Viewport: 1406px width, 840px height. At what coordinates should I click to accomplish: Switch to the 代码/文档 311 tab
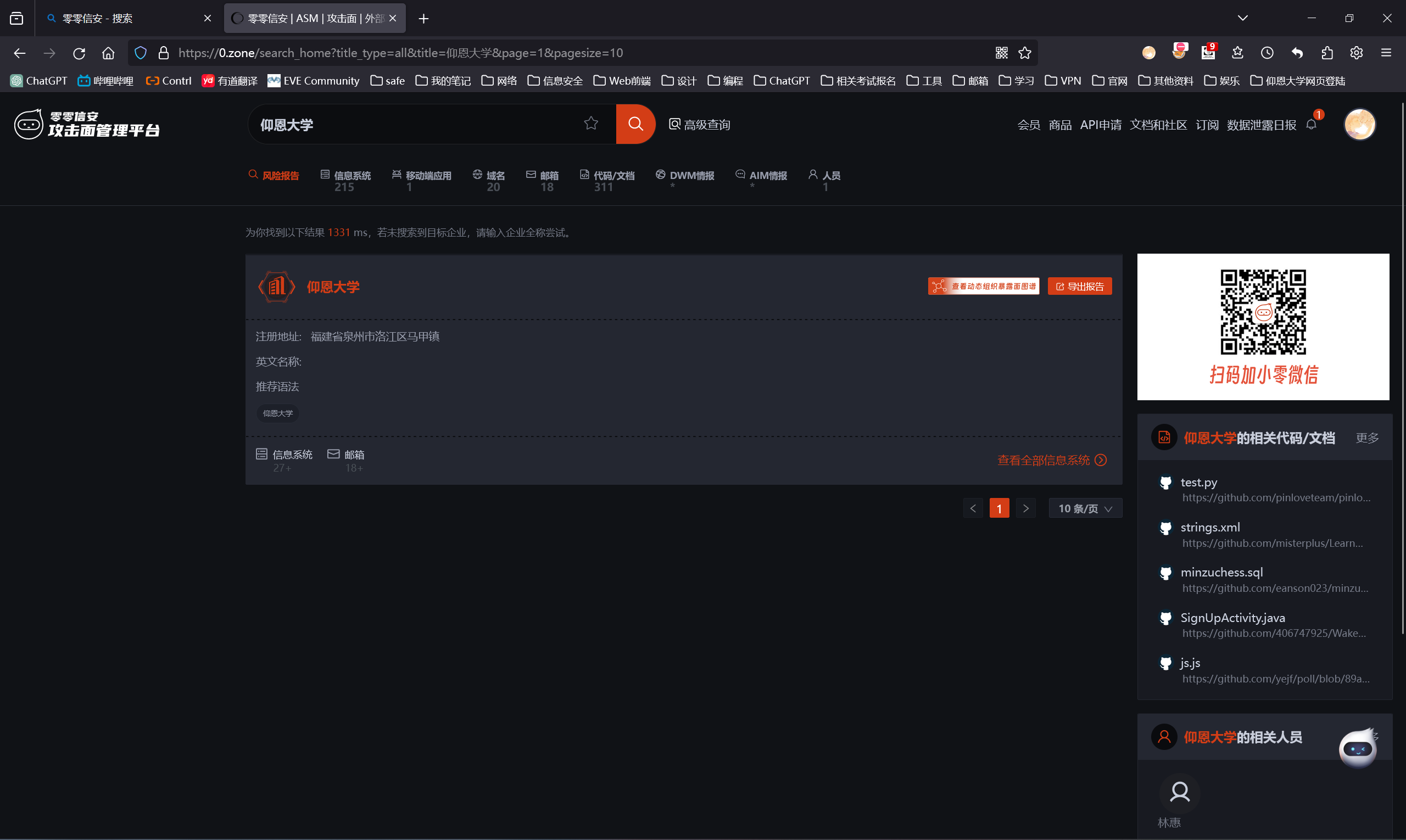[606, 181]
